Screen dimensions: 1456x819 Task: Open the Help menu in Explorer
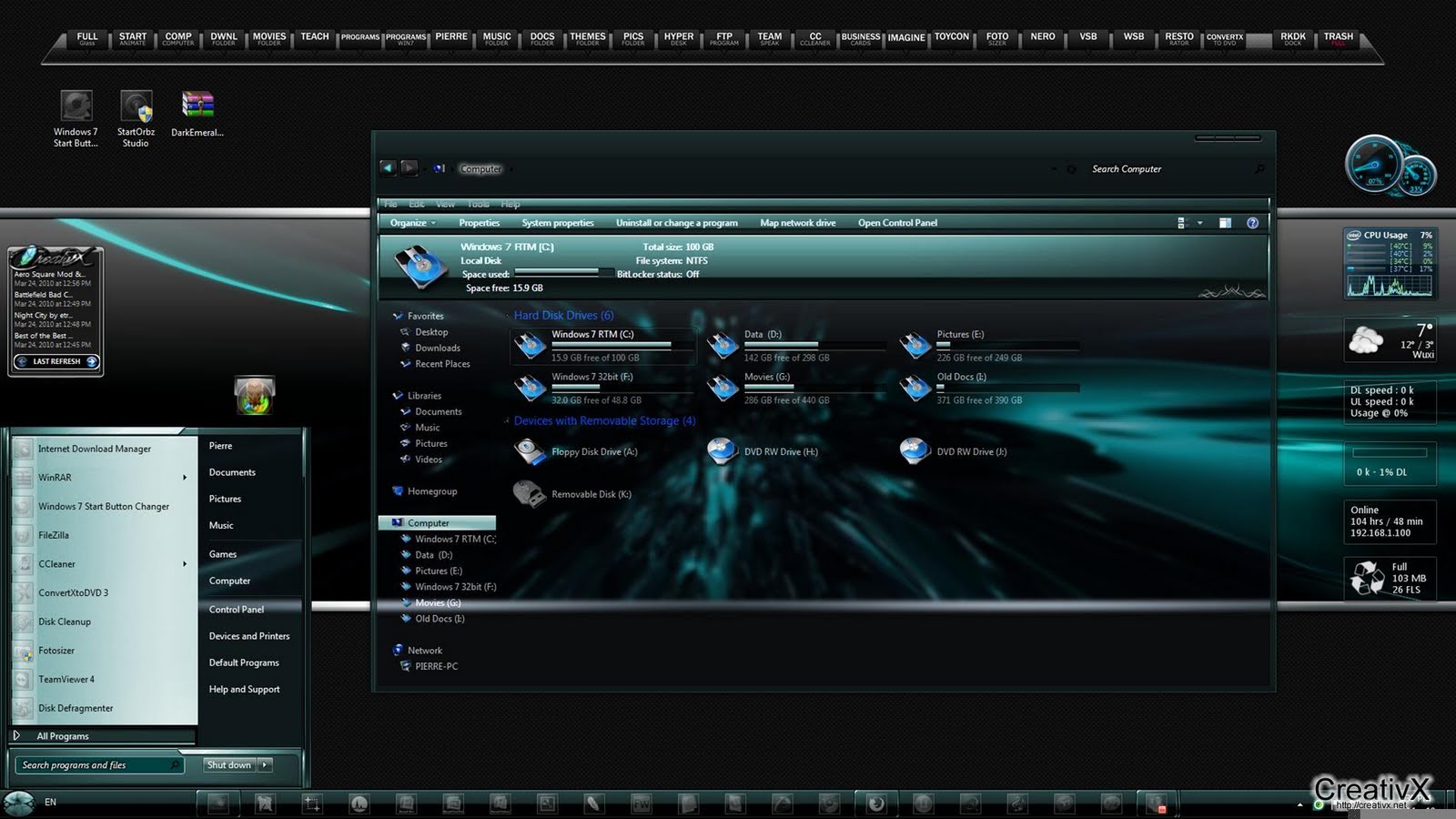point(511,204)
